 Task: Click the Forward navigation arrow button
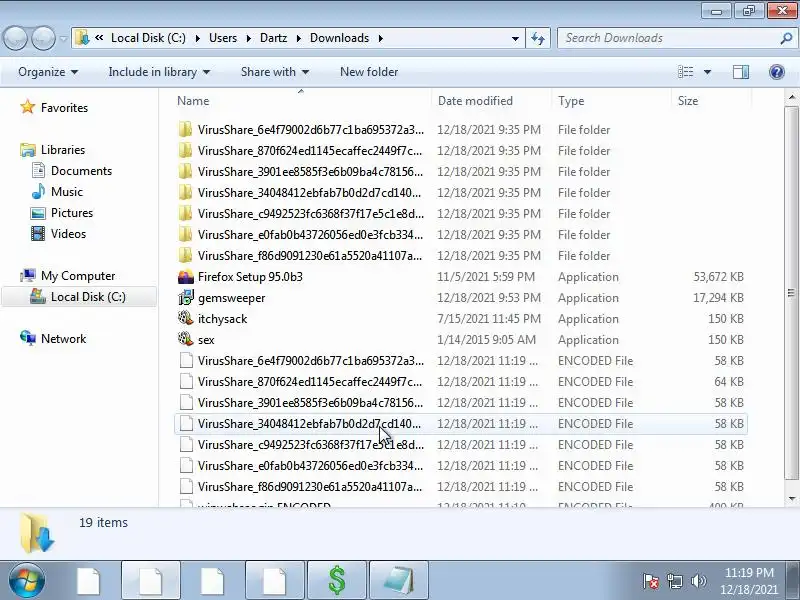(x=44, y=38)
